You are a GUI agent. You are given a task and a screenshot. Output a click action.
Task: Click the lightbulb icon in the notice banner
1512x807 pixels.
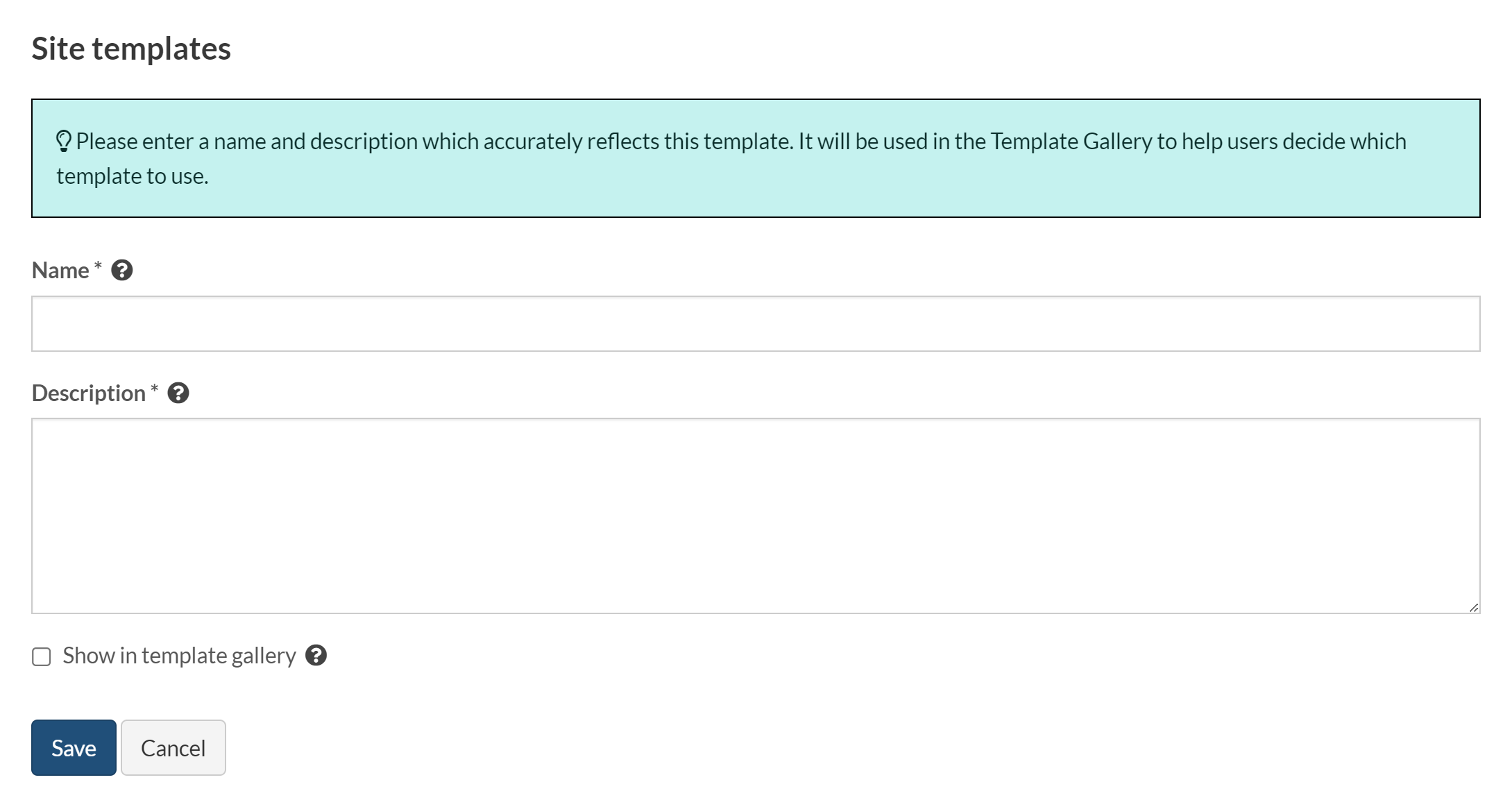click(x=65, y=140)
